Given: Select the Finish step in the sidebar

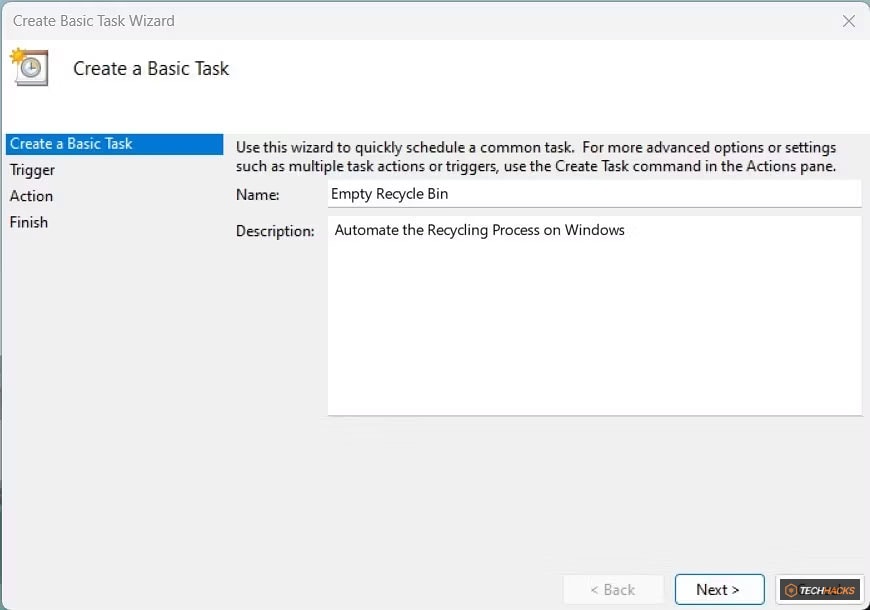Looking at the screenshot, I should (28, 222).
